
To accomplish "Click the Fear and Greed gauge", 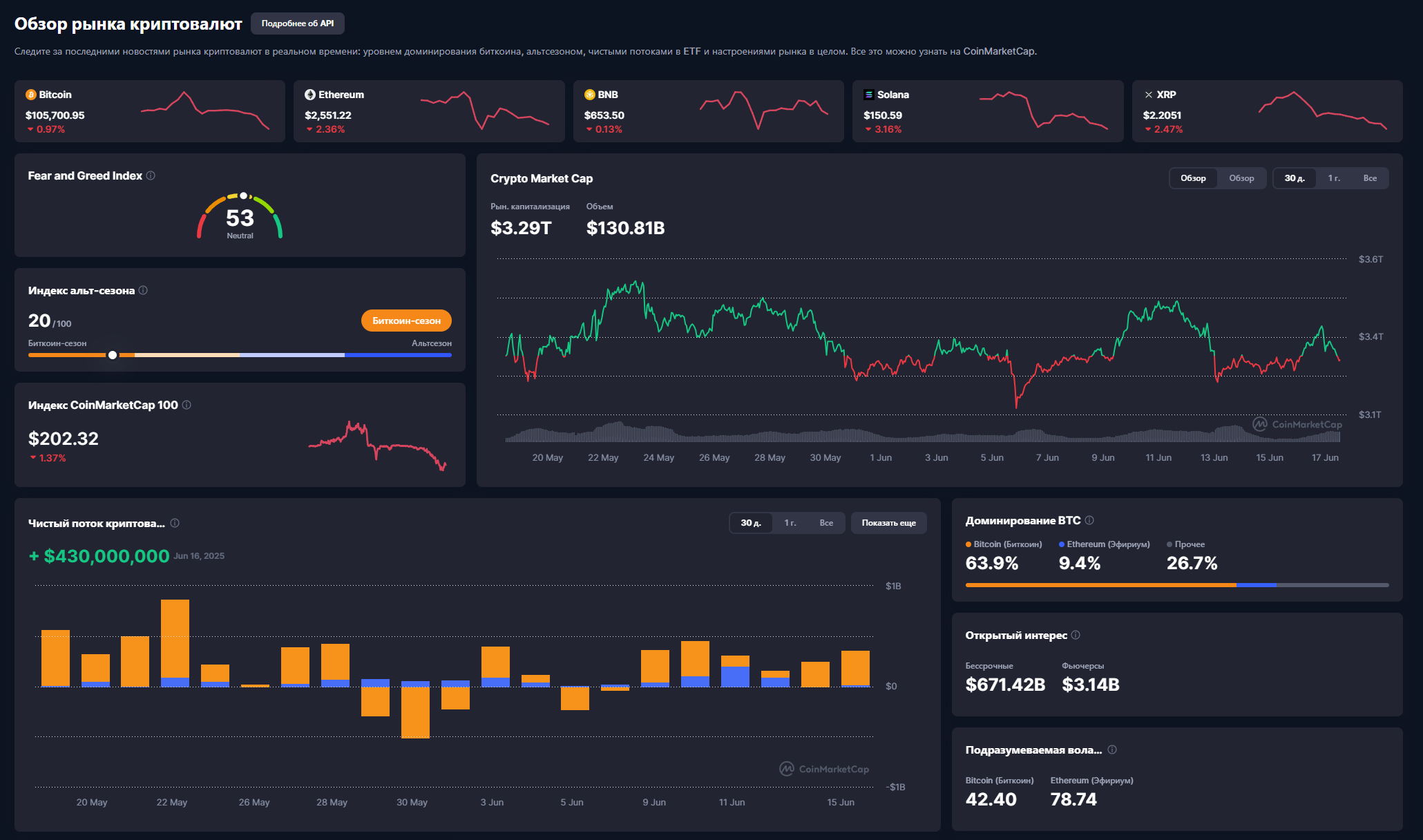I will point(240,216).
